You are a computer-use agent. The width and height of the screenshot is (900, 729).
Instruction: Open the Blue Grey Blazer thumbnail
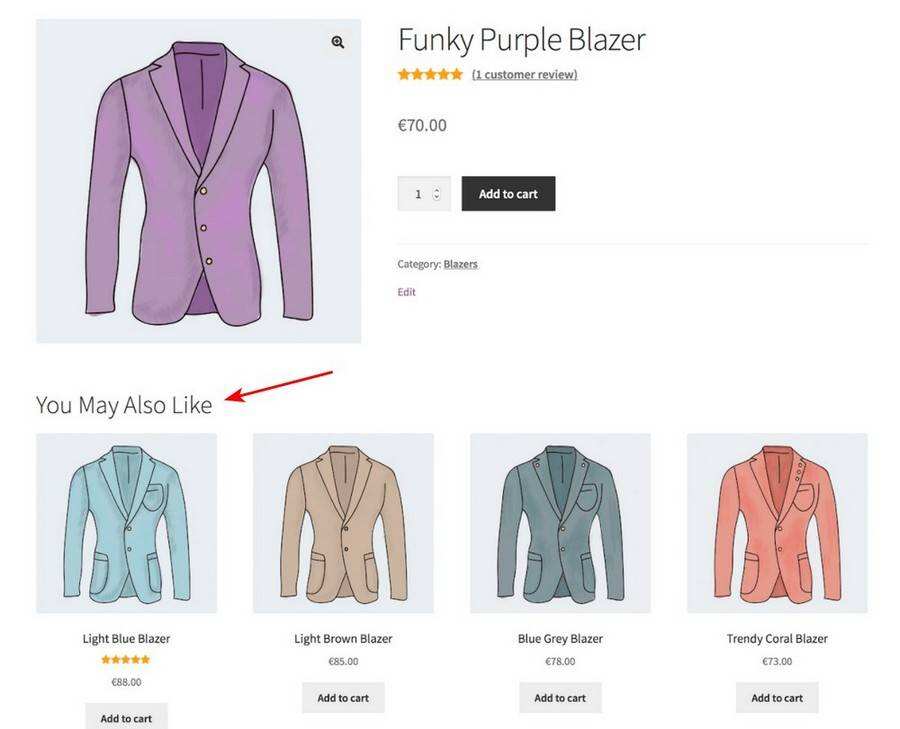[x=560, y=522]
